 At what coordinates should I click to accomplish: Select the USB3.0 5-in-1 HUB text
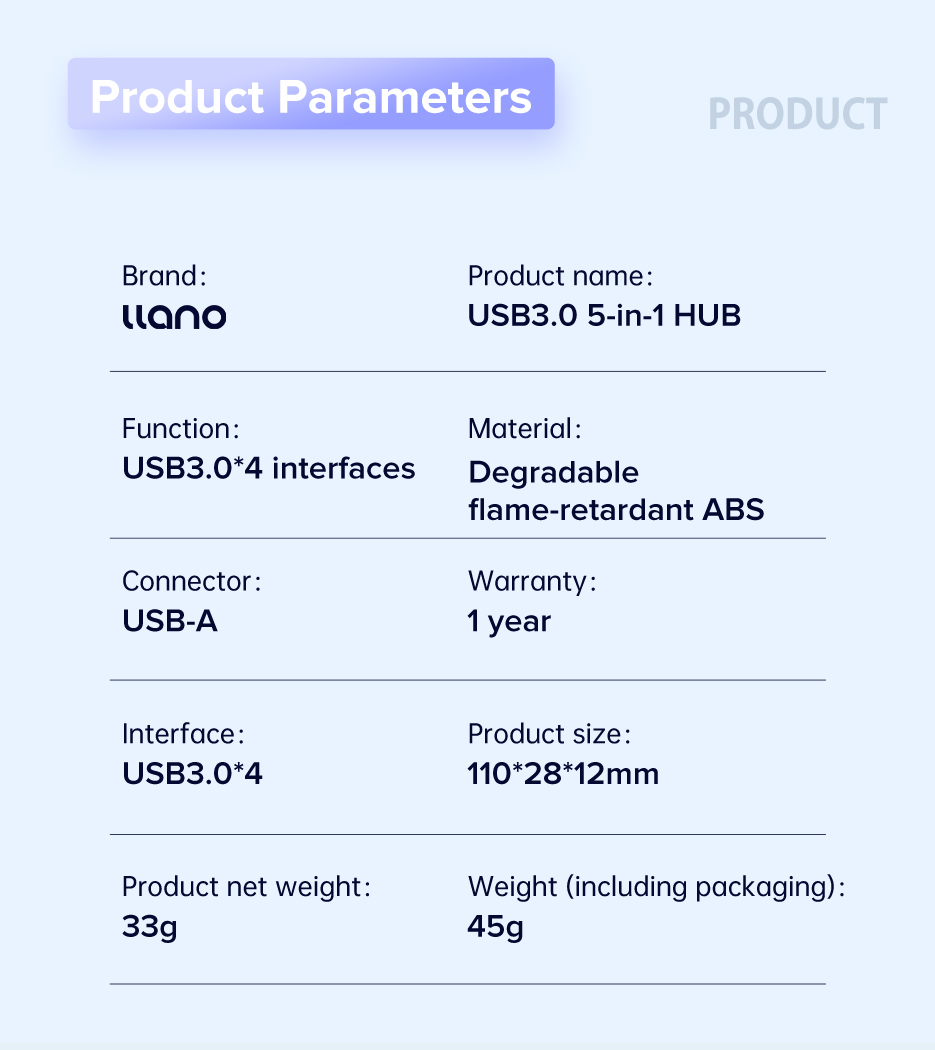tap(604, 315)
